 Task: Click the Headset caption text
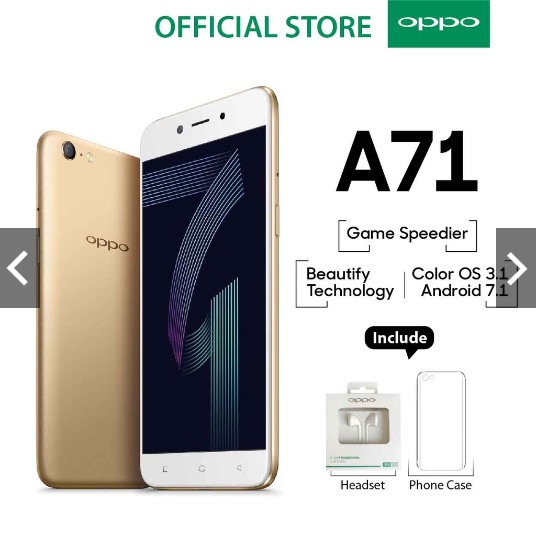(362, 485)
